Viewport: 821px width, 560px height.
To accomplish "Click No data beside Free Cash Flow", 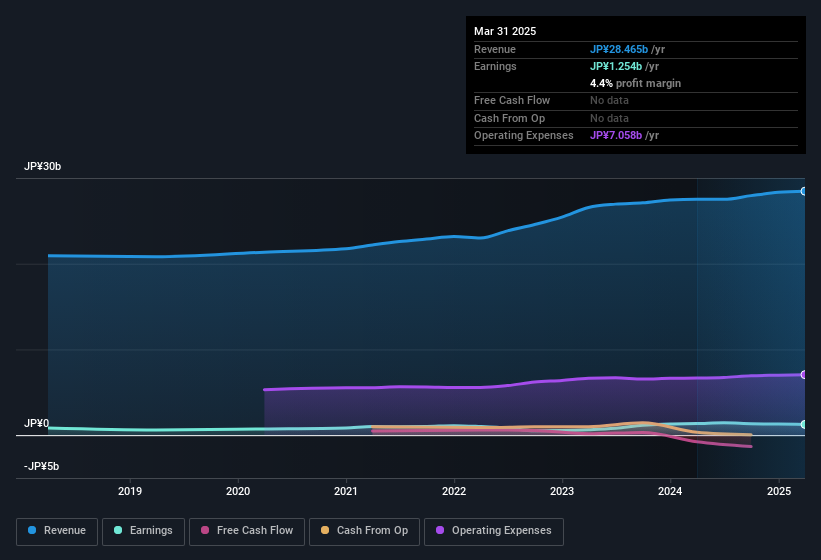I will tap(609, 100).
